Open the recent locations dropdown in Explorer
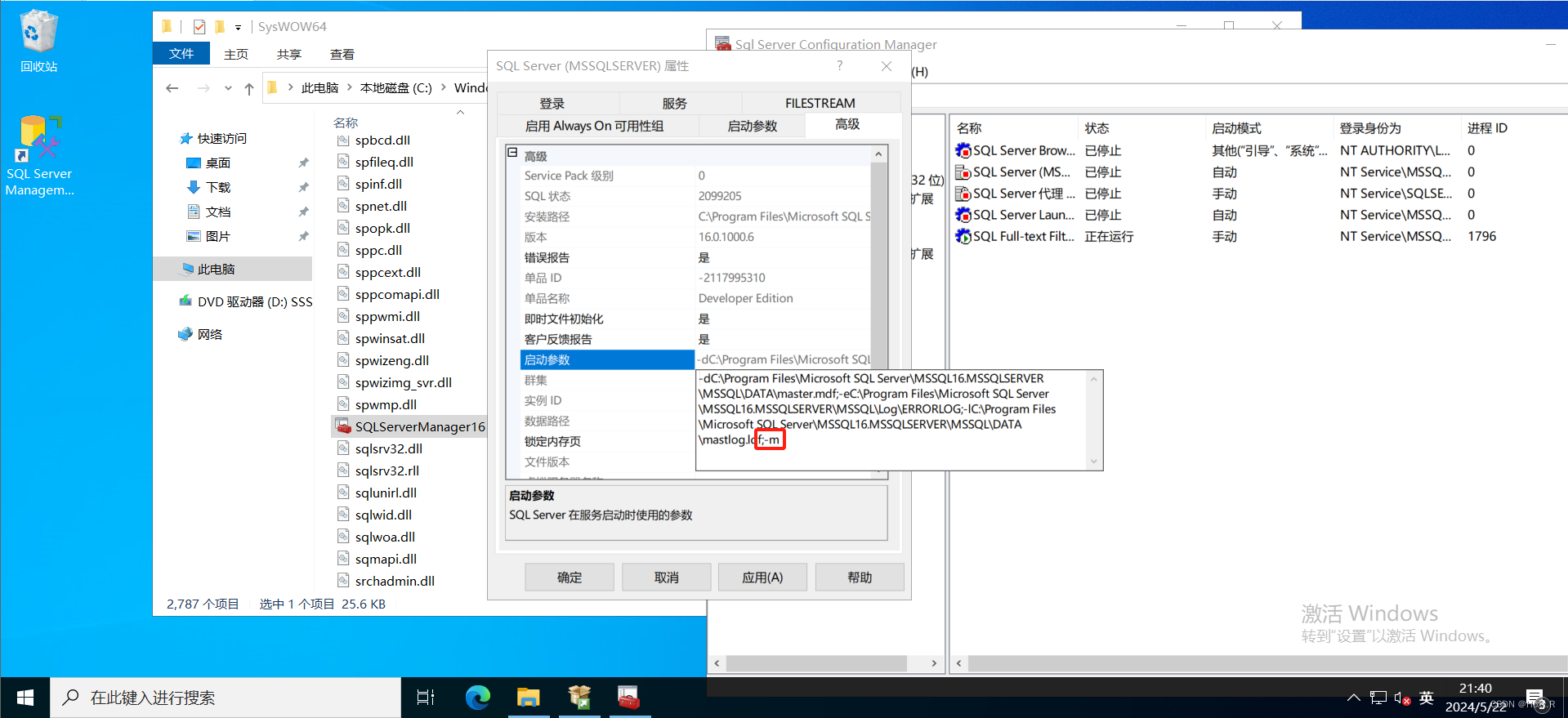Image resolution: width=1568 pixels, height=718 pixels. point(228,88)
